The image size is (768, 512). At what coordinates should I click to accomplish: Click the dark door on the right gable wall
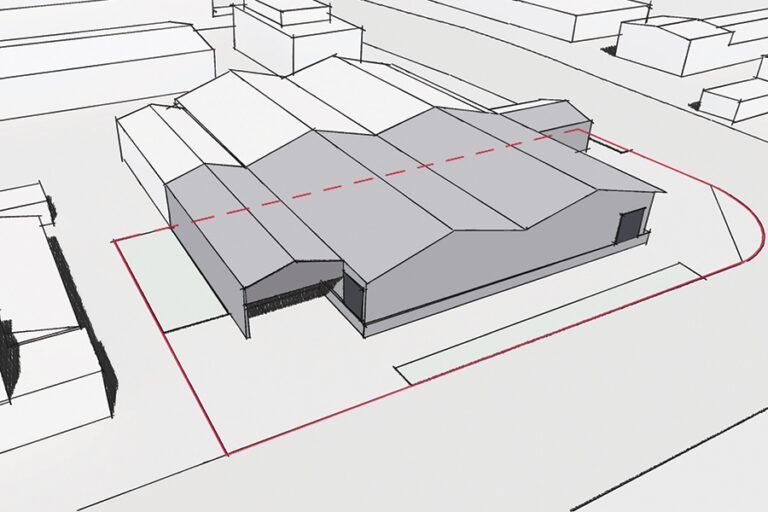630,225
